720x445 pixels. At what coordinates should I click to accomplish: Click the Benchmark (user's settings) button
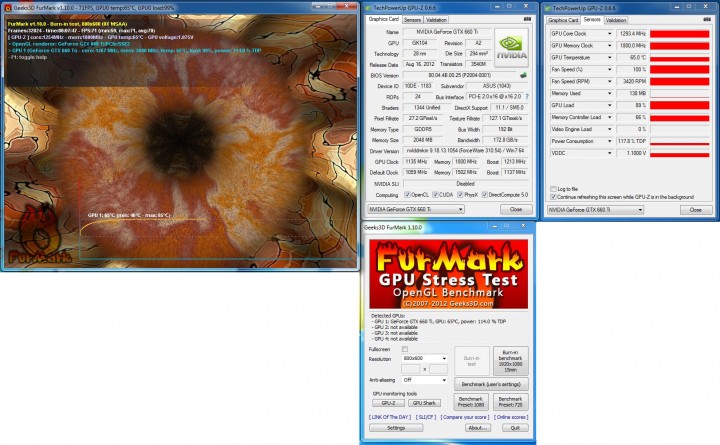point(491,384)
